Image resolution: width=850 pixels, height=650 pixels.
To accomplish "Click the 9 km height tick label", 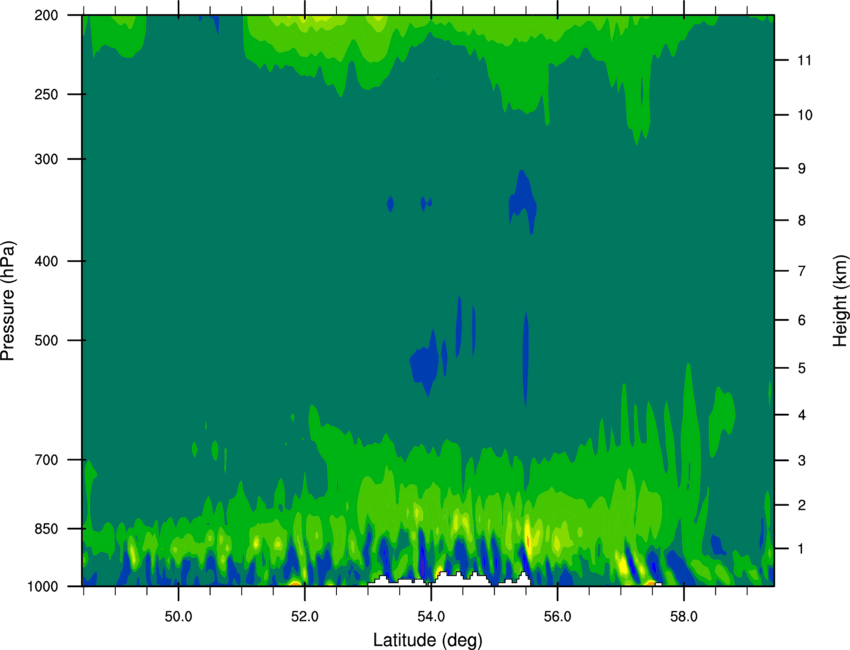I will [802, 169].
